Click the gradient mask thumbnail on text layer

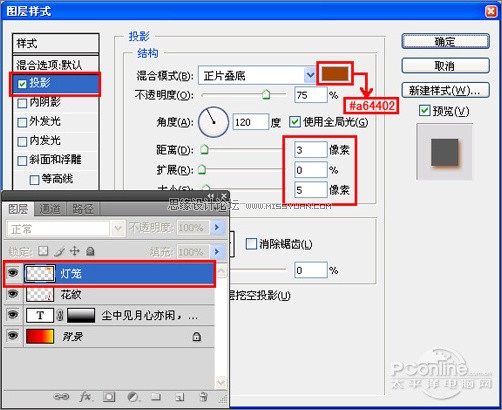(81, 315)
